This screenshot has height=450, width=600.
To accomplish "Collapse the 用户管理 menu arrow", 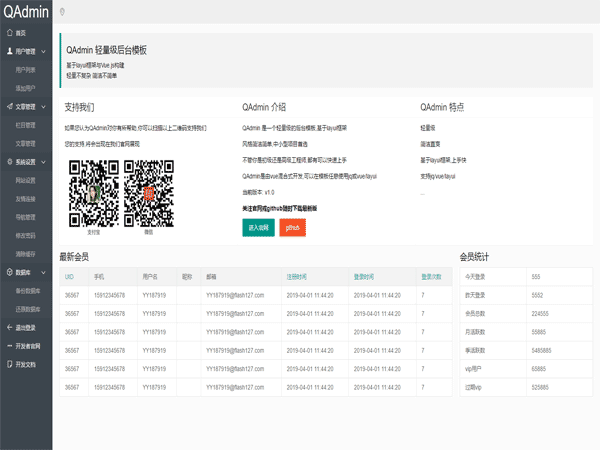I will click(43, 51).
